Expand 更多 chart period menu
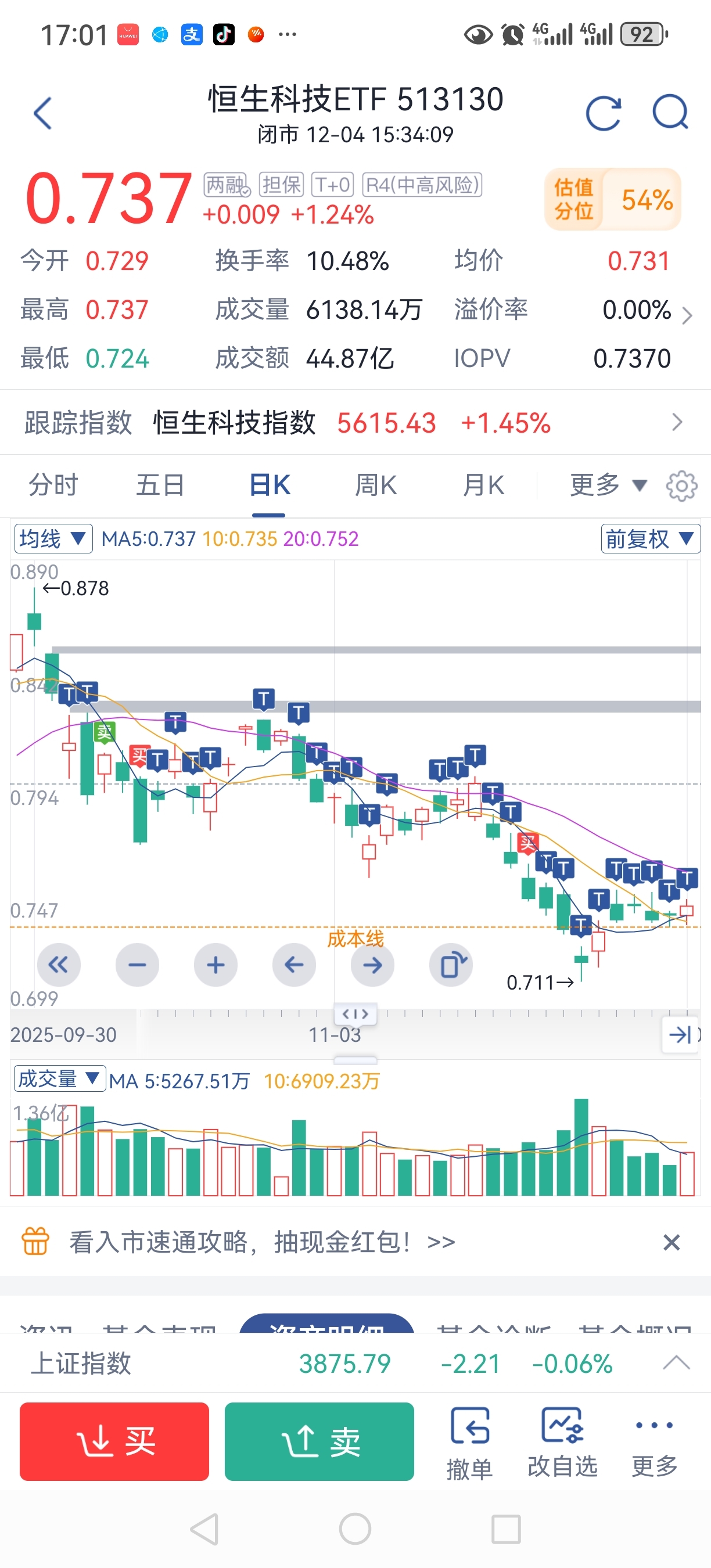The height and width of the screenshot is (1568, 711). [x=608, y=485]
